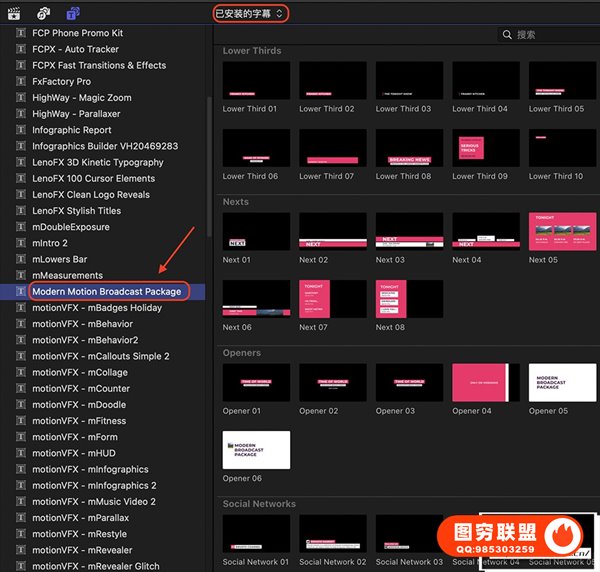The height and width of the screenshot is (572, 600).
Task: Click title icon beside FxFactory Pro
Action: 20,81
